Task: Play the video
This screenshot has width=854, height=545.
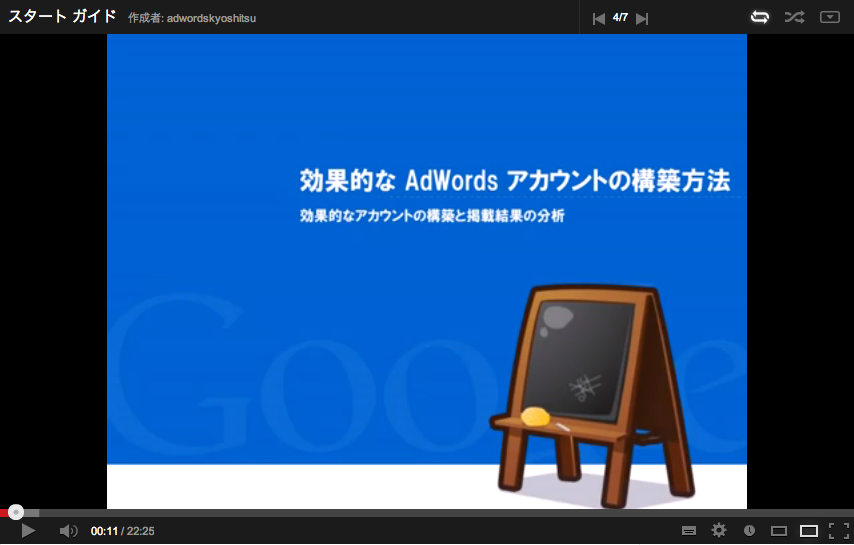Action: coord(28,530)
